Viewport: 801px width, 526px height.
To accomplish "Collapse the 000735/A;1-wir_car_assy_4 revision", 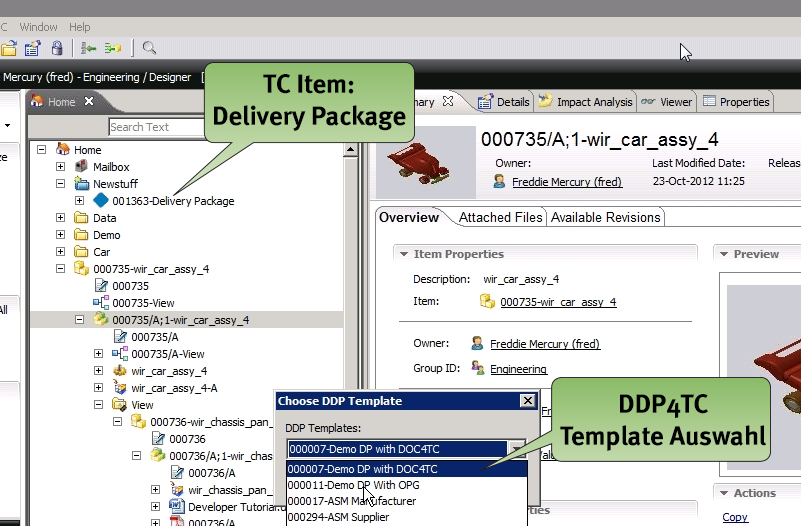I will click(79, 320).
